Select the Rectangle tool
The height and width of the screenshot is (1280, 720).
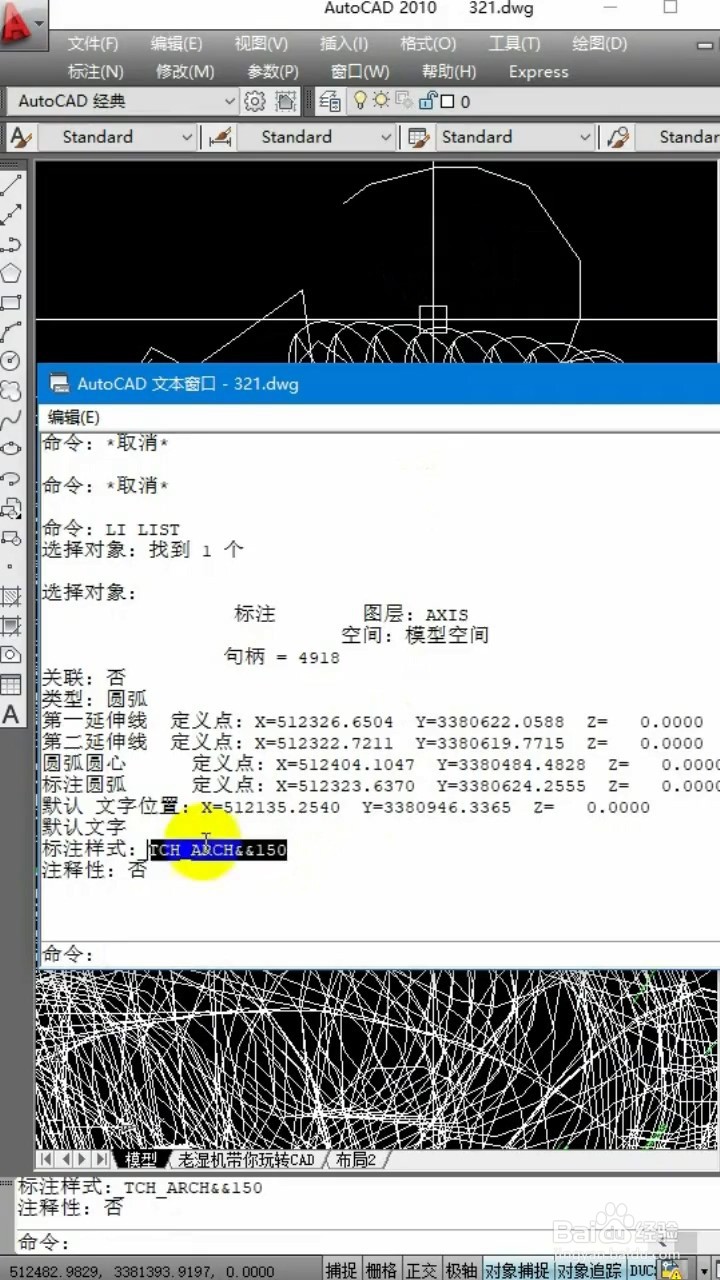[11, 302]
